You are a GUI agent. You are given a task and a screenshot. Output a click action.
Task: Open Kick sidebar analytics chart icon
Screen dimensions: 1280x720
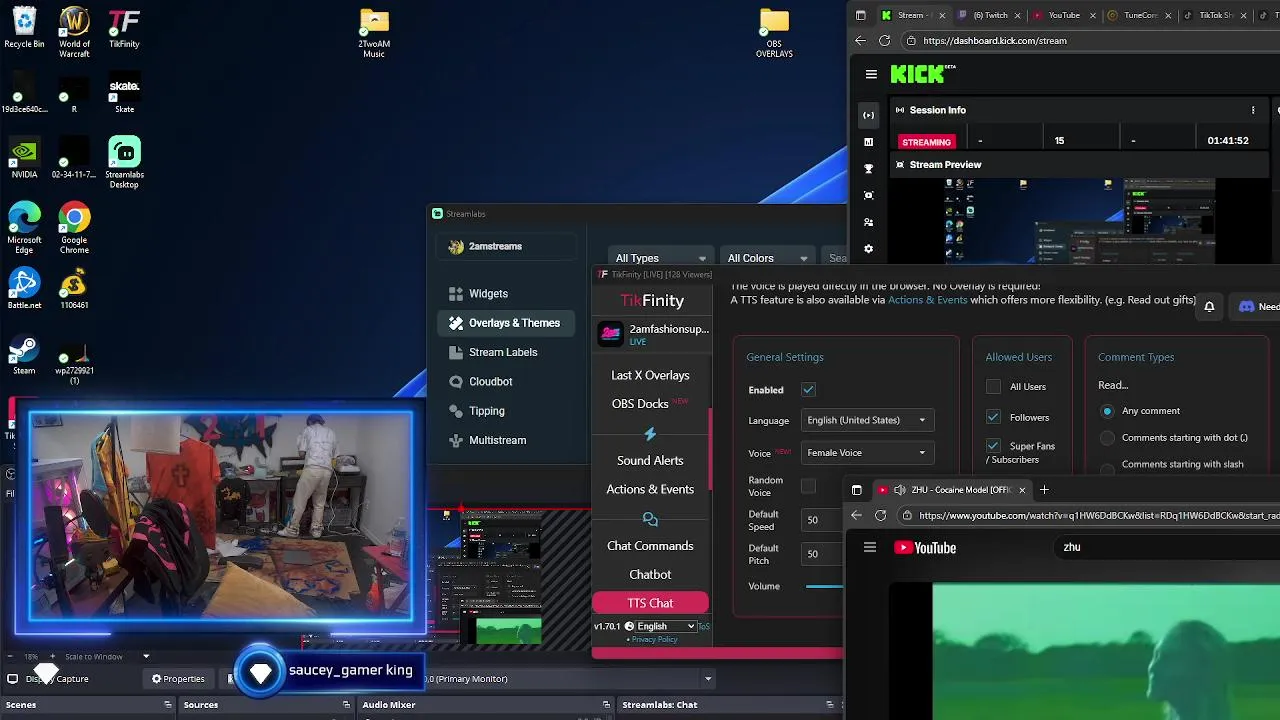[868, 142]
